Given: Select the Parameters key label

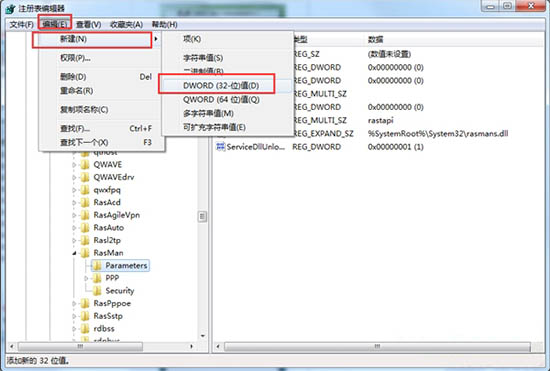Looking at the screenshot, I should 126,265.
